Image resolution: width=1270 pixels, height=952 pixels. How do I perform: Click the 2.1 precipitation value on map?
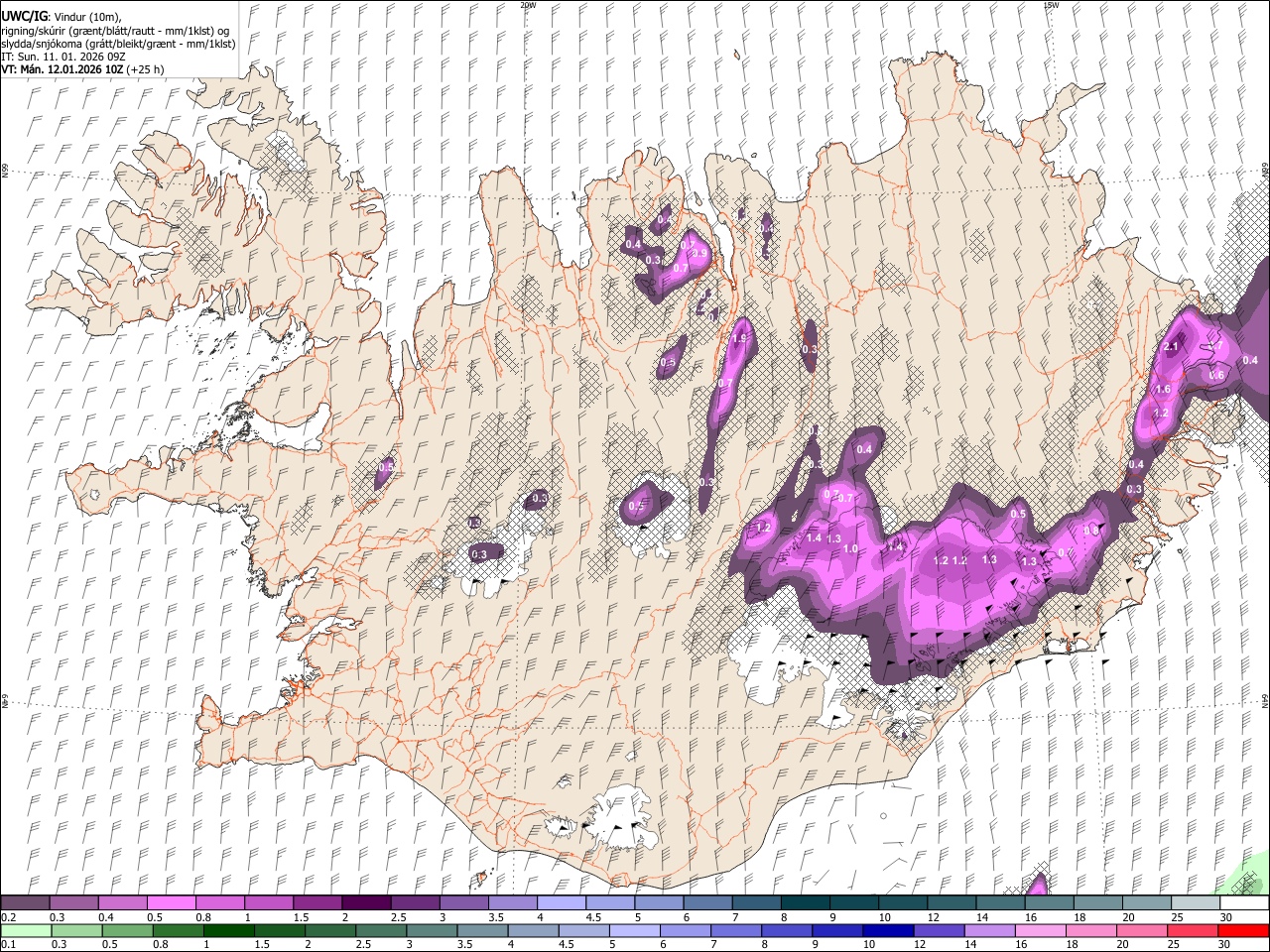1171,346
